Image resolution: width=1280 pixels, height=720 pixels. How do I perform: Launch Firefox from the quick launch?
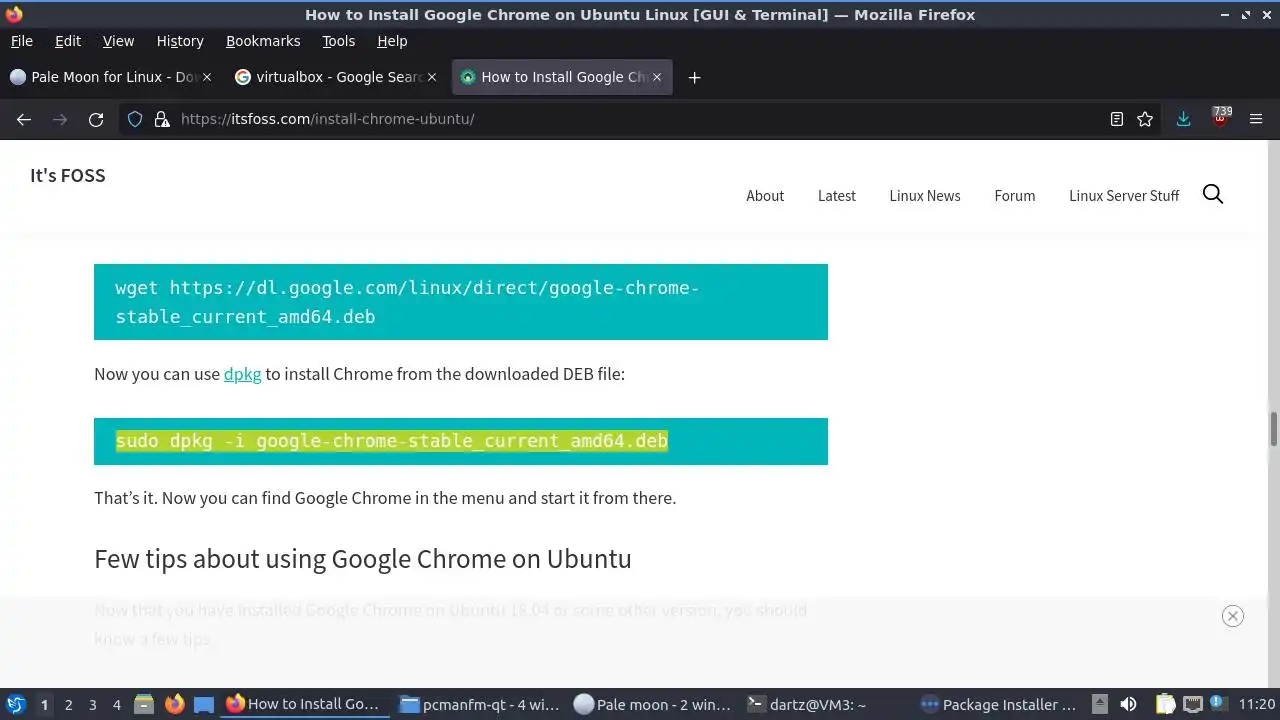tap(174, 704)
